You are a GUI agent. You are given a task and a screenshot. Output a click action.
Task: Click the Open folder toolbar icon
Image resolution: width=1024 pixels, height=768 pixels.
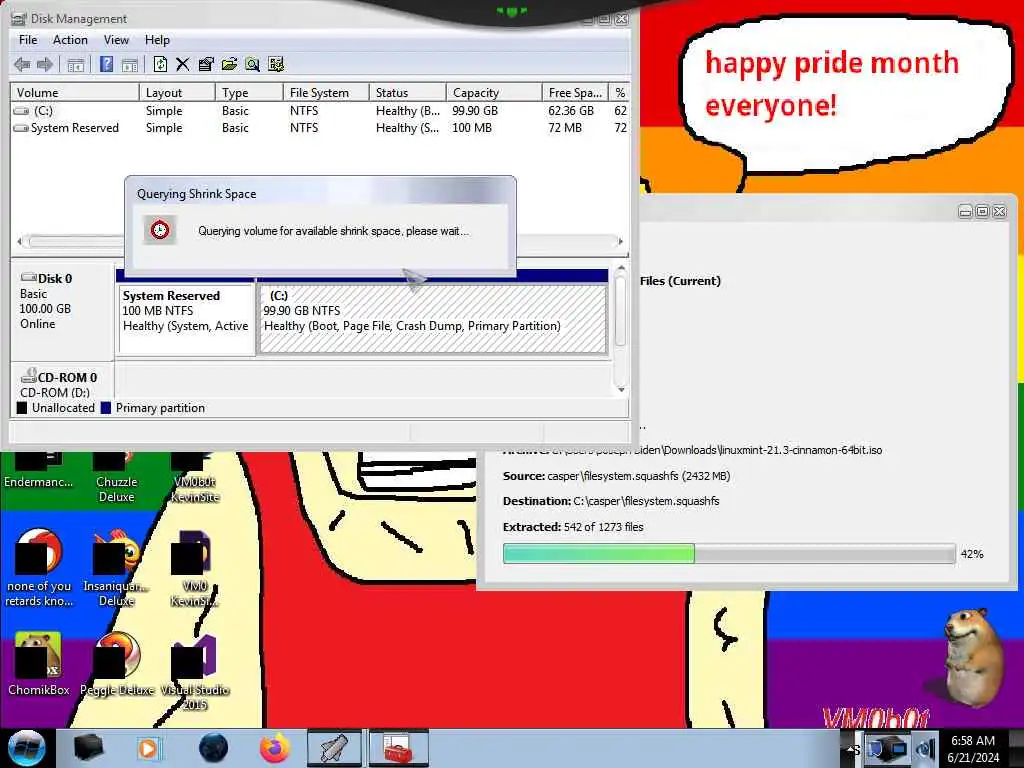pos(229,64)
